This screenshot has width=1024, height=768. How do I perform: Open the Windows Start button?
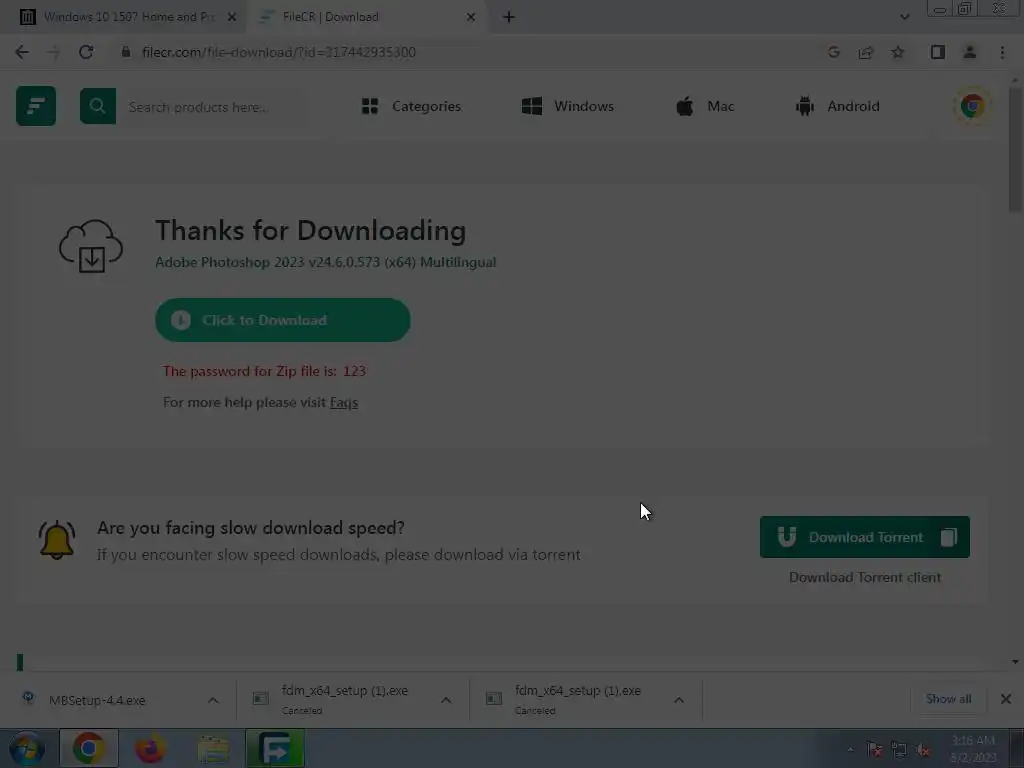tap(26, 748)
